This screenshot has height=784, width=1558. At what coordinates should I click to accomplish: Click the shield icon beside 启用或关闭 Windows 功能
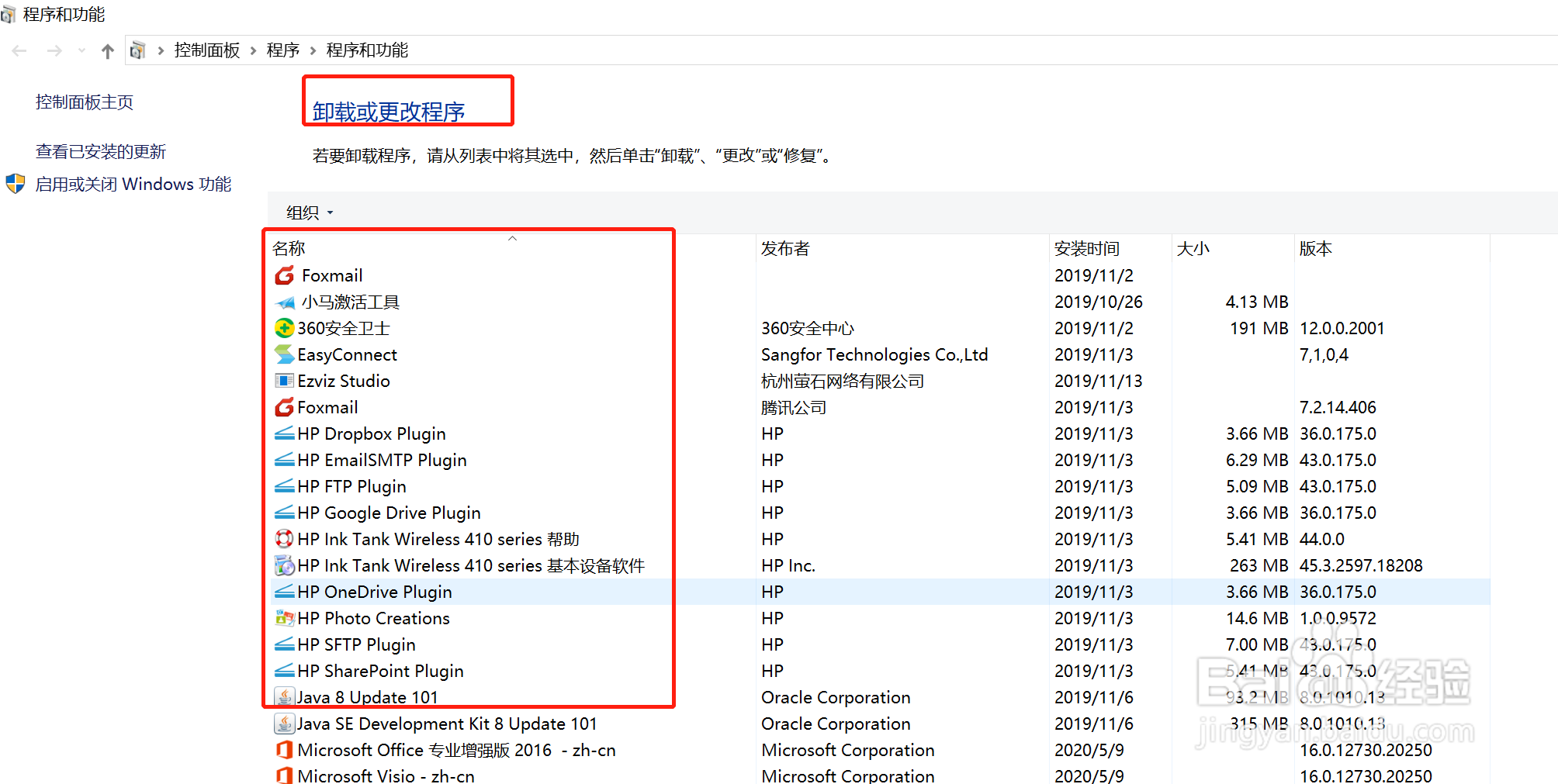tap(15, 184)
